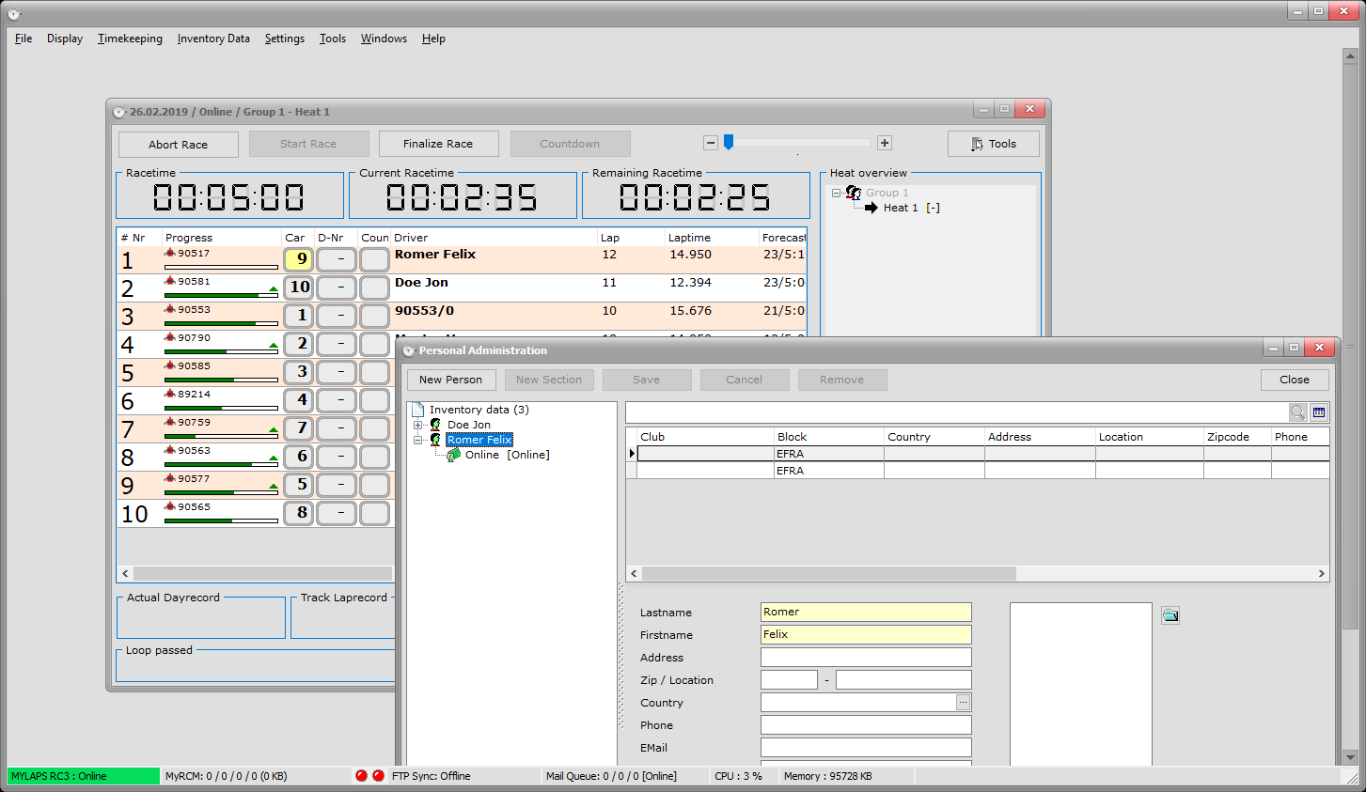Screen dimensions: 1366x792
Task: Click the Abort Race button
Action: (x=178, y=144)
